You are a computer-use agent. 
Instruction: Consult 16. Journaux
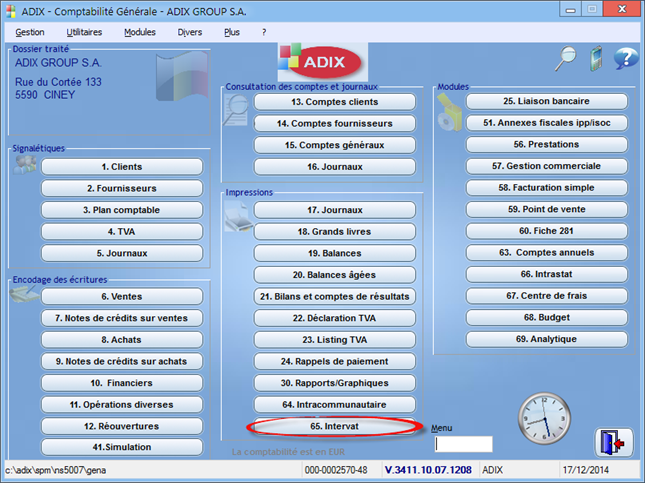pos(335,167)
